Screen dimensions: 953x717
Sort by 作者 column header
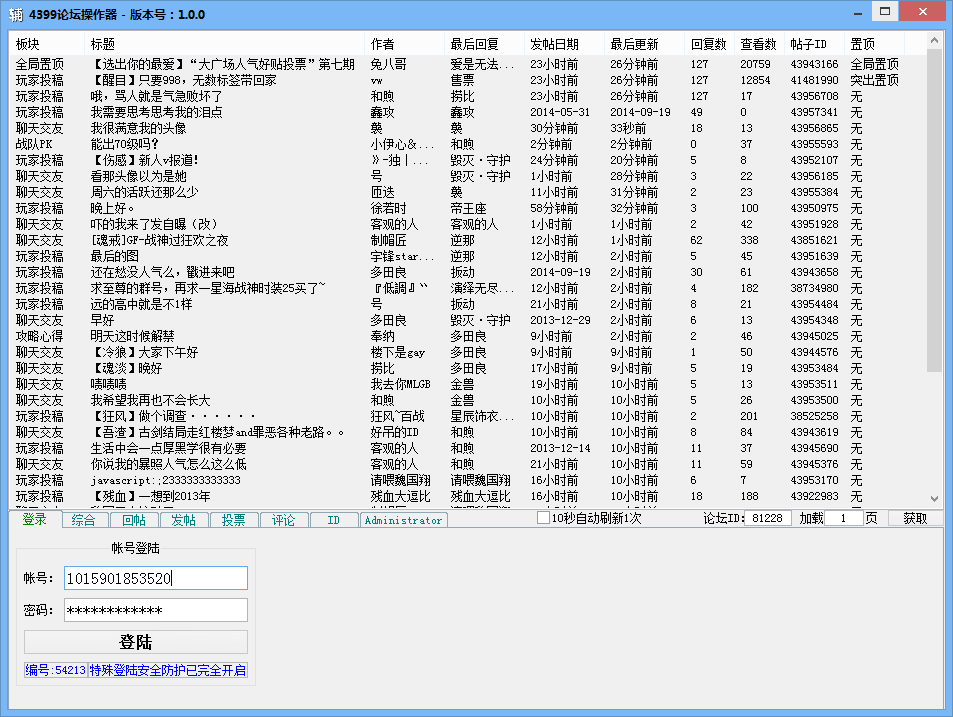coord(404,44)
